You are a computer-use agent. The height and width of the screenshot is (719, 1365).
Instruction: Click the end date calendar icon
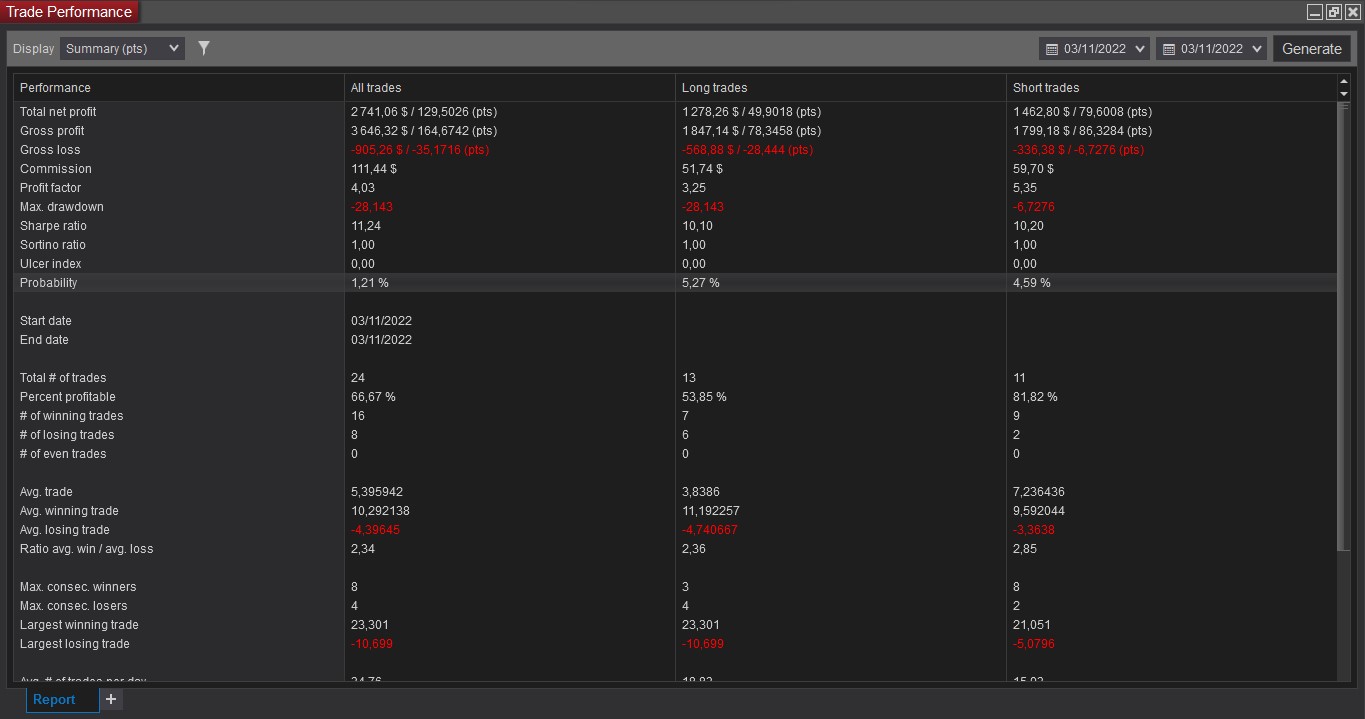coord(1168,49)
